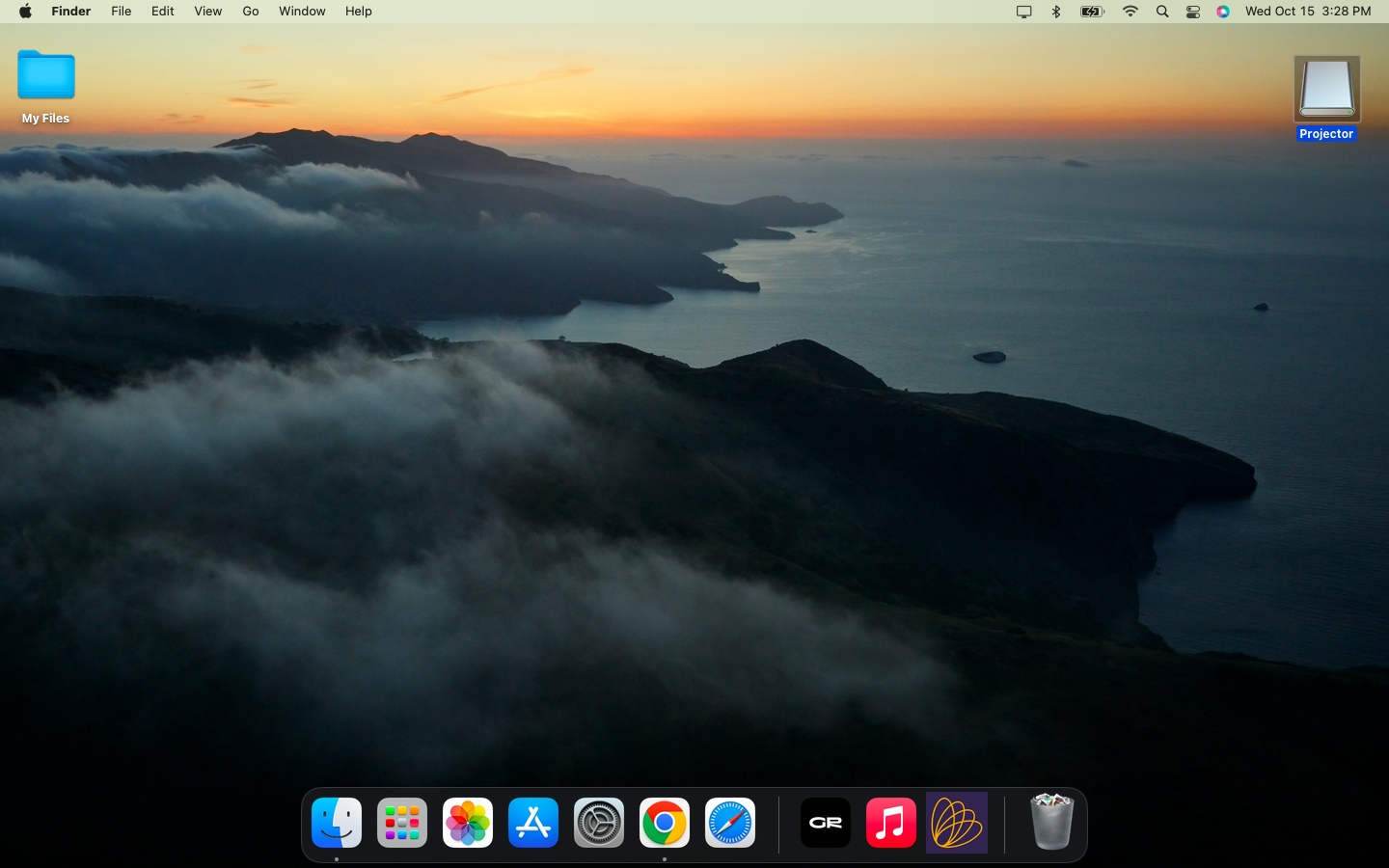Open the File menu

tap(121, 12)
